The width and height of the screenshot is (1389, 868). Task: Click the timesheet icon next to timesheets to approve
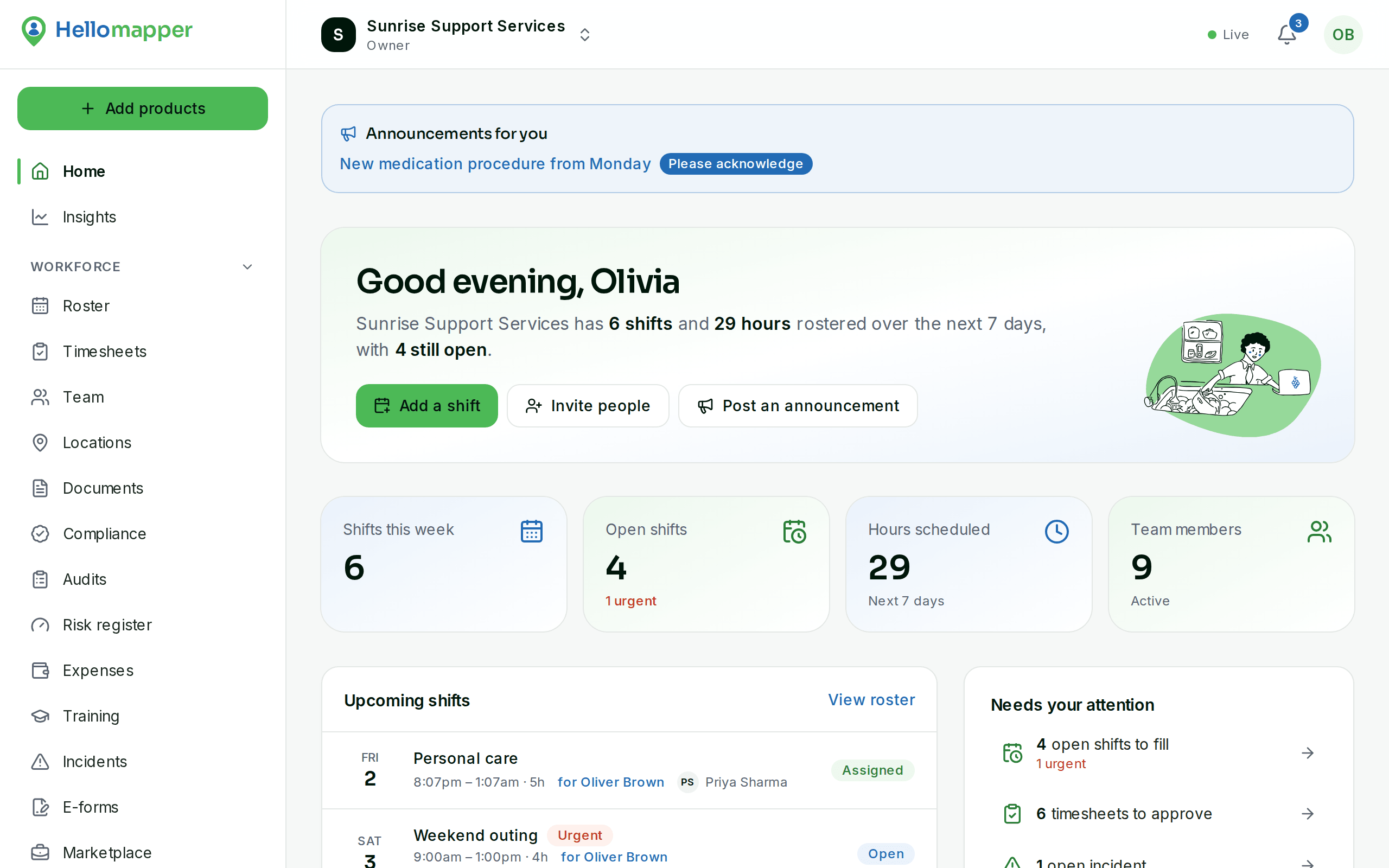(x=1012, y=813)
